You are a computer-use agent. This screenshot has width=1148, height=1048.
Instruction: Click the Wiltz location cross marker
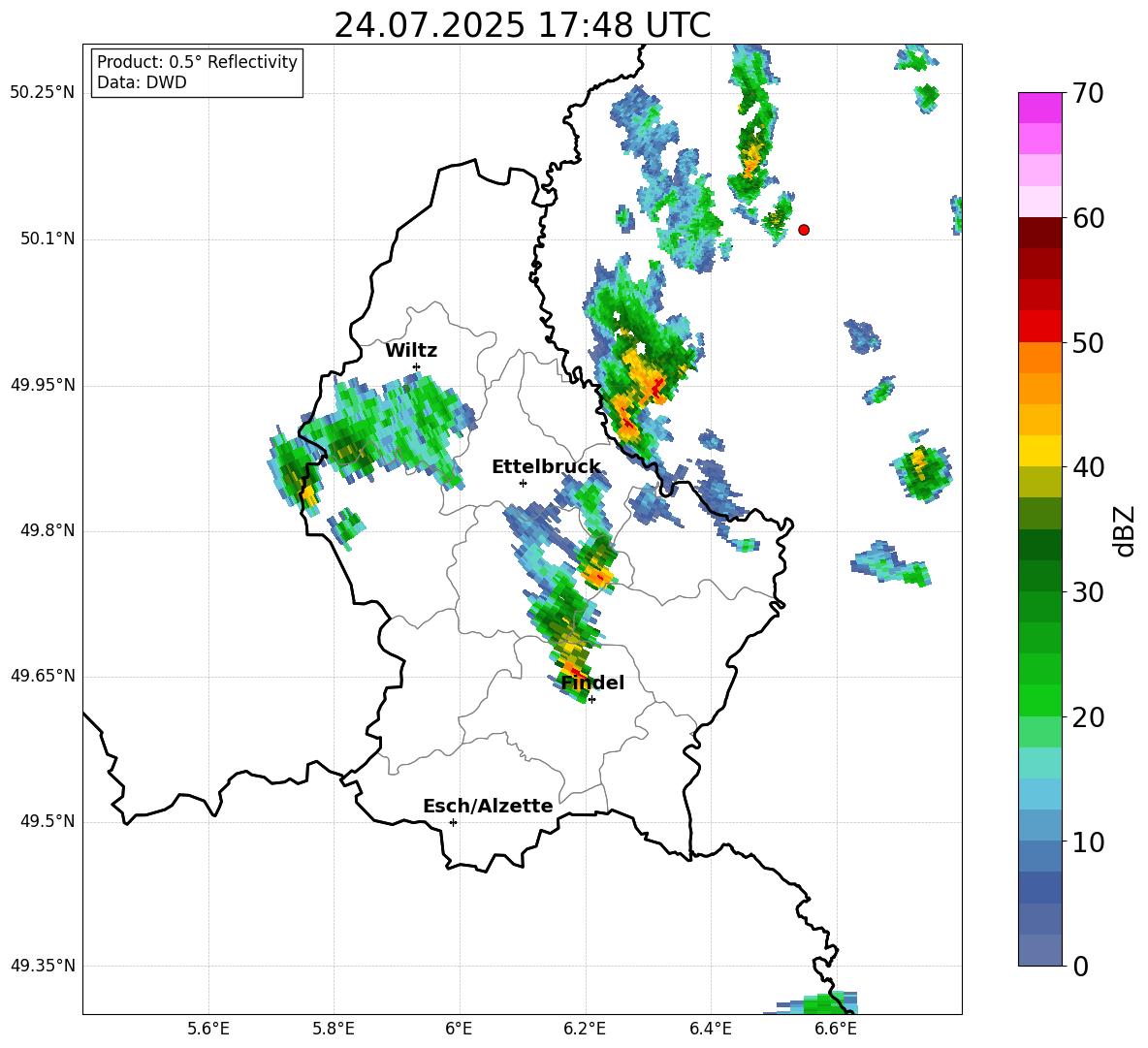[416, 366]
